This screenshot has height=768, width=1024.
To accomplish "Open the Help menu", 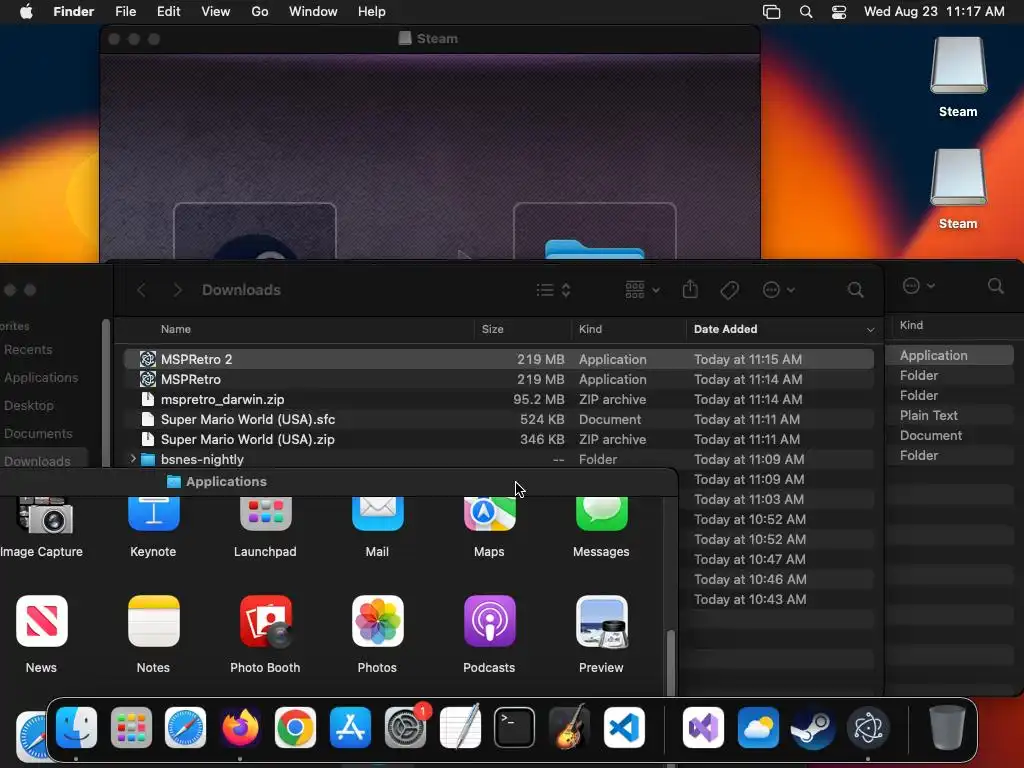I will click(372, 12).
